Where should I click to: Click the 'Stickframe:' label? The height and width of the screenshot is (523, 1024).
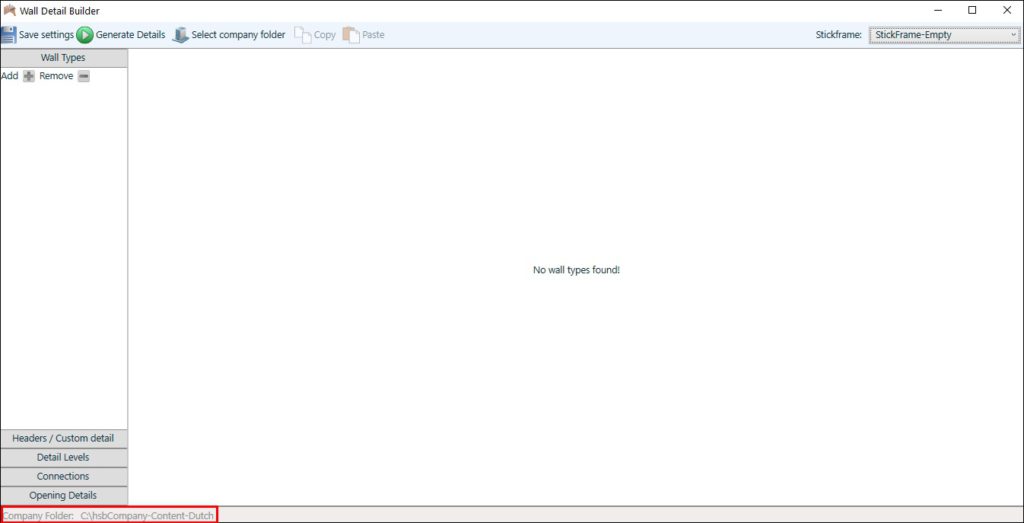tap(839, 35)
